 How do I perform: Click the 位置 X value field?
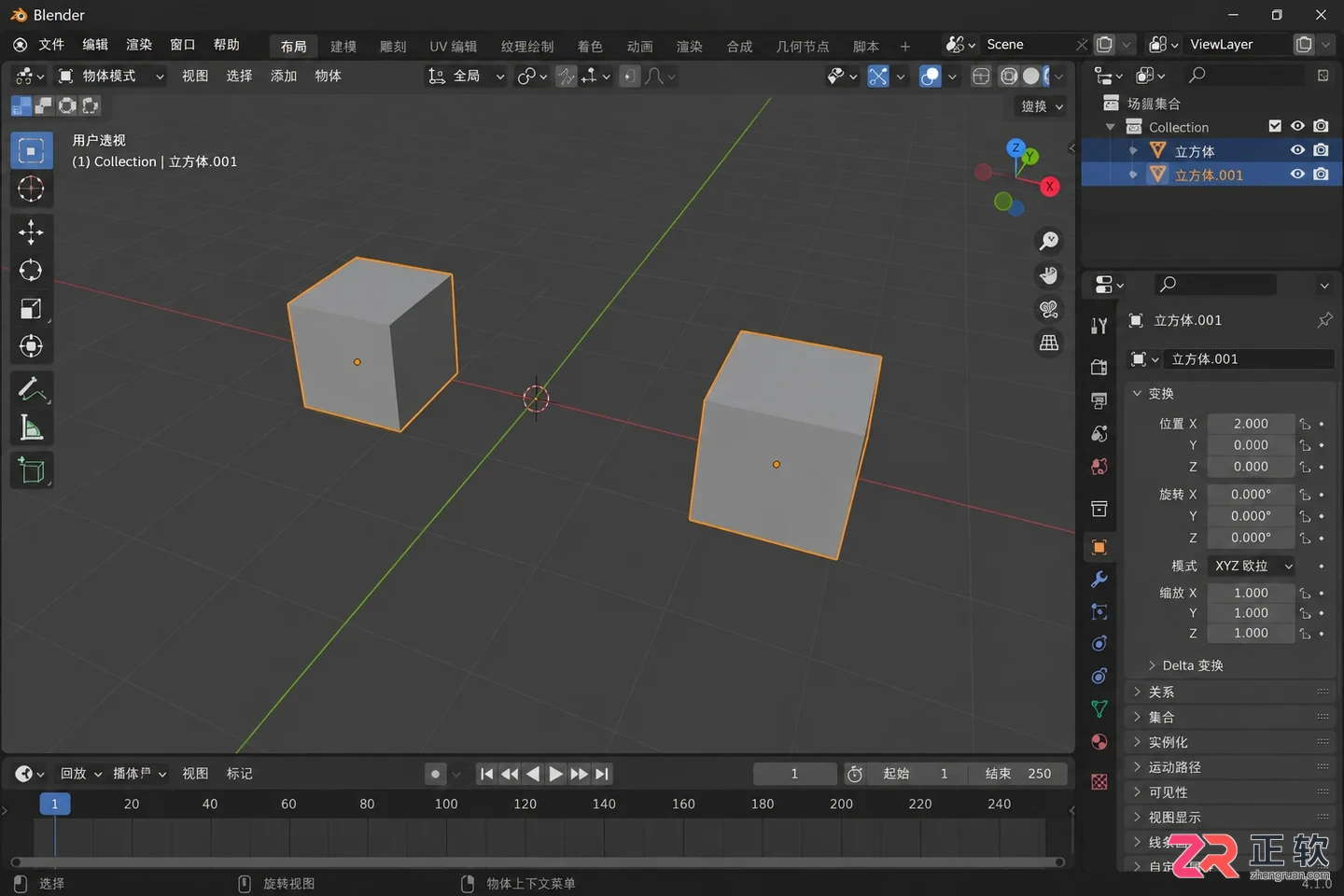[1251, 424]
